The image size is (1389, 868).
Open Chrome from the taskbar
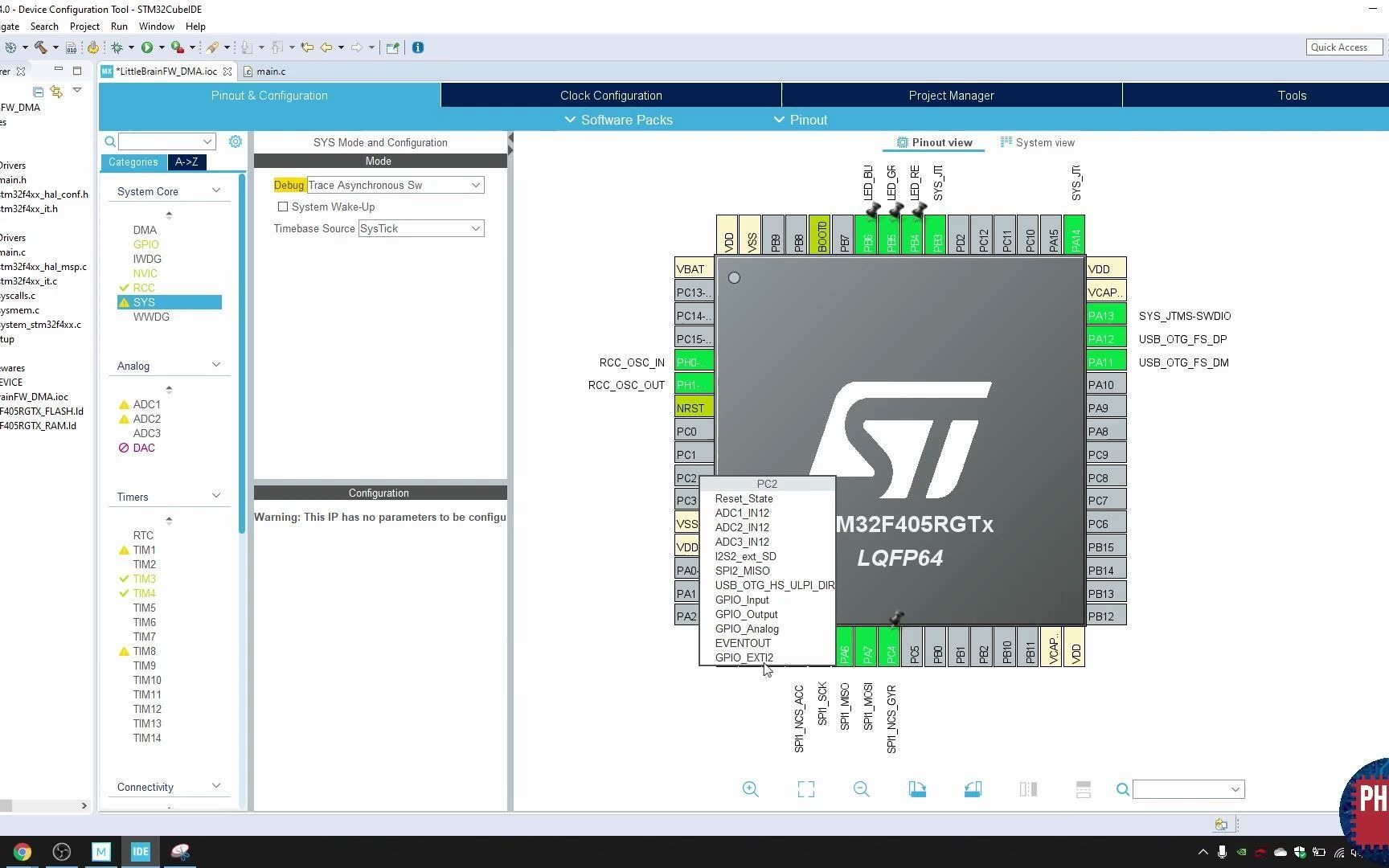tap(23, 852)
